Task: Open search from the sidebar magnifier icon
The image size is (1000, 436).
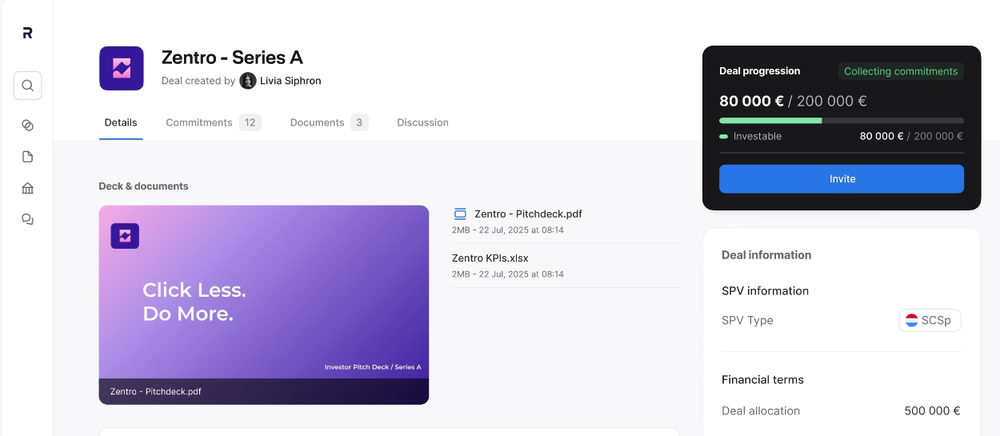Action: tap(27, 85)
